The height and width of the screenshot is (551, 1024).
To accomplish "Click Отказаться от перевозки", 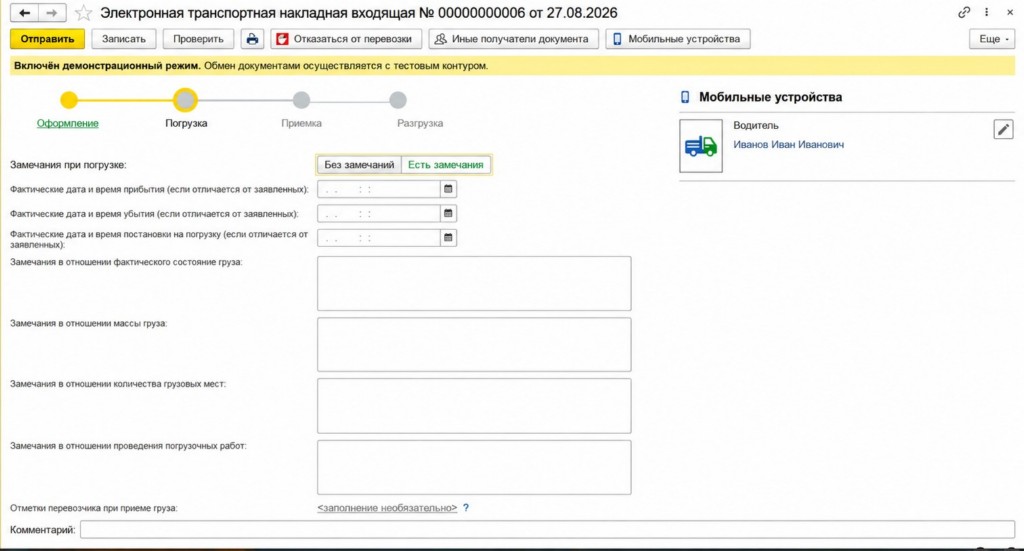I will [346, 39].
